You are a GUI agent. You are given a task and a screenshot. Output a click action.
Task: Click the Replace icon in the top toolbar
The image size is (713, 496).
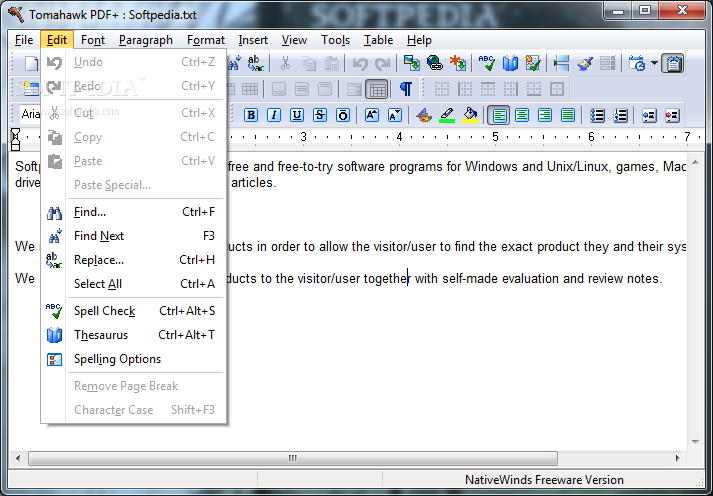pyautogui.click(x=256, y=63)
